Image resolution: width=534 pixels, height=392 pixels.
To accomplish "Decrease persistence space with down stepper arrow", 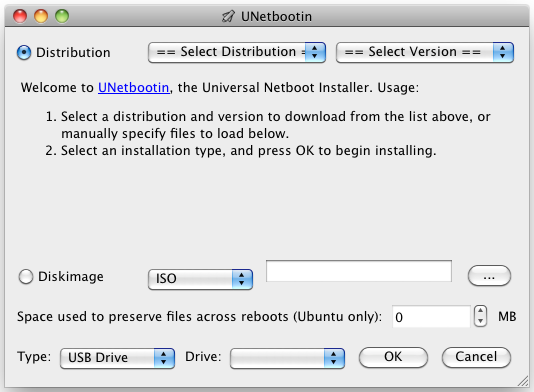I will 480,322.
